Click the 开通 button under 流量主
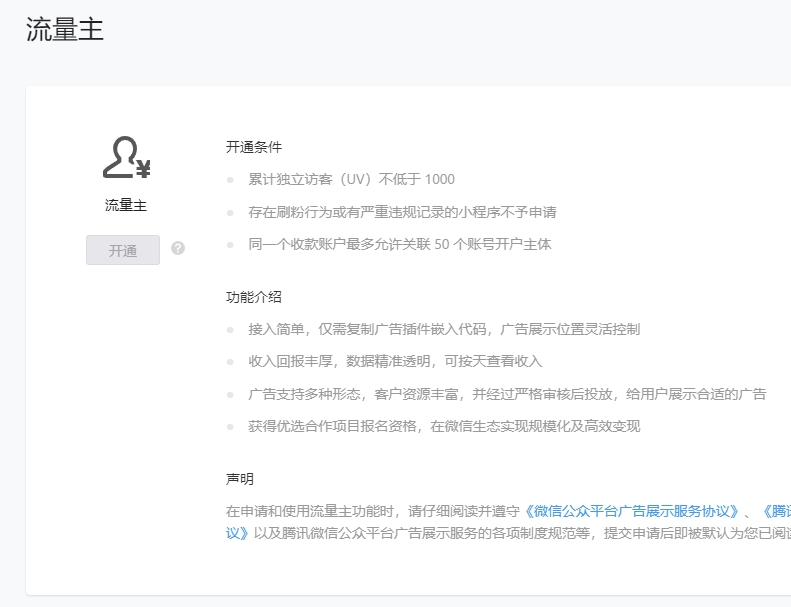The width and height of the screenshot is (791, 607). pos(123,250)
